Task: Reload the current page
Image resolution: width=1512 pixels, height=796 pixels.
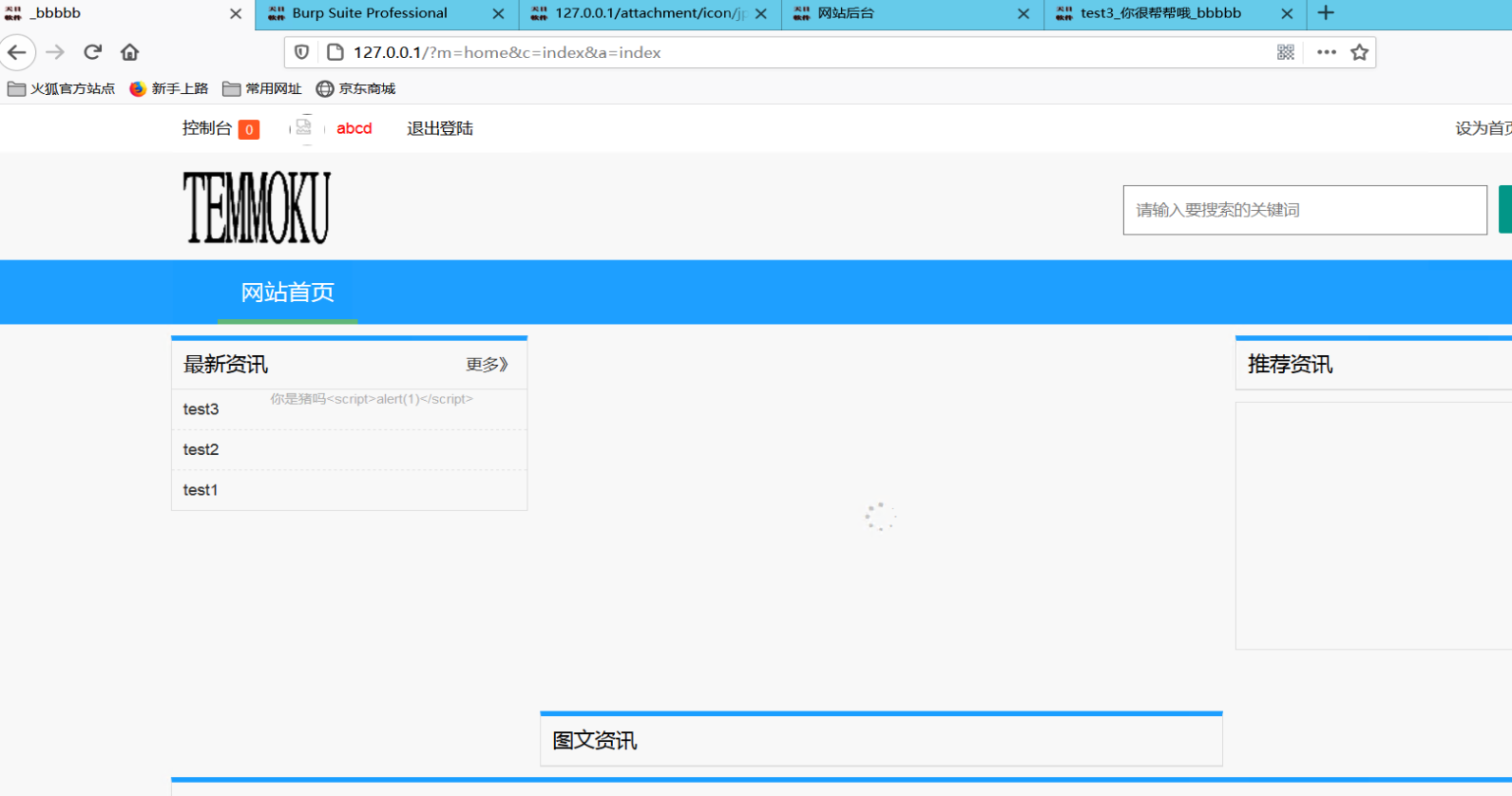Action: point(92,52)
